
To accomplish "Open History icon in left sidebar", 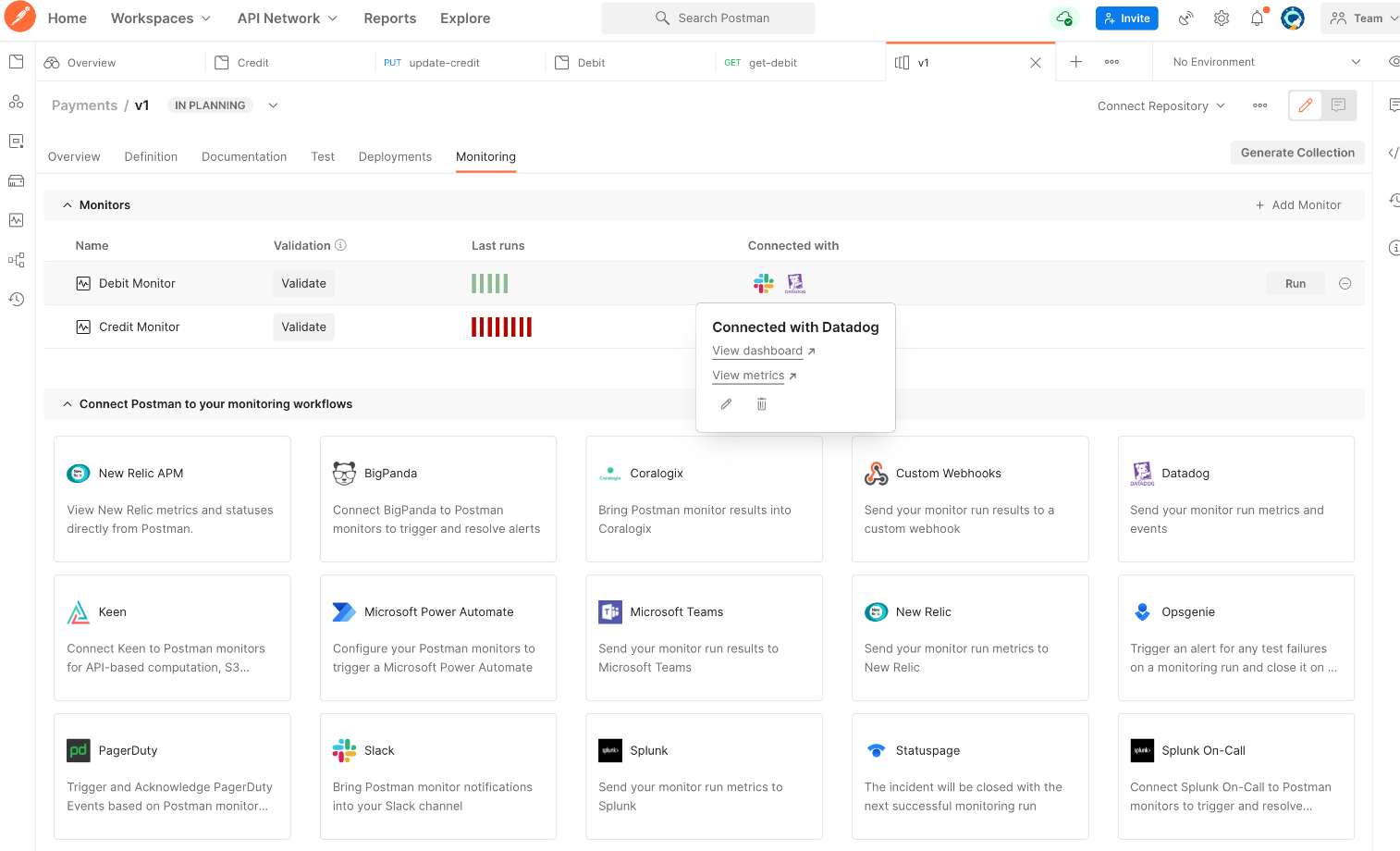I will pyautogui.click(x=16, y=299).
